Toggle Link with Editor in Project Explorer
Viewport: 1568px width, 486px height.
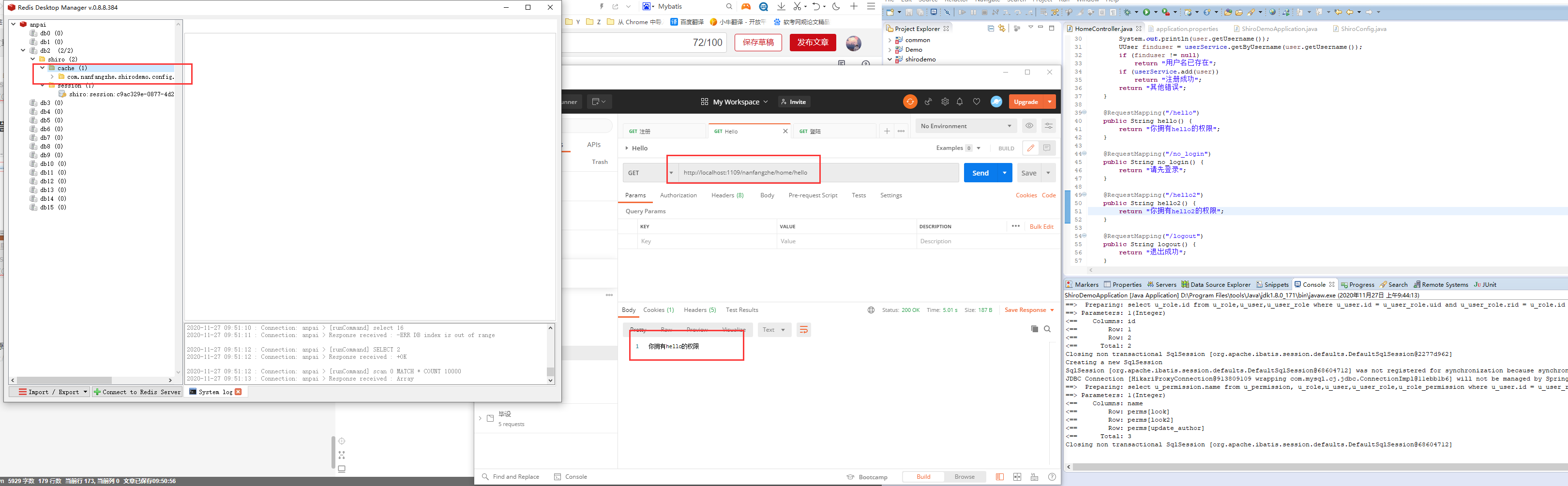click(x=1002, y=28)
